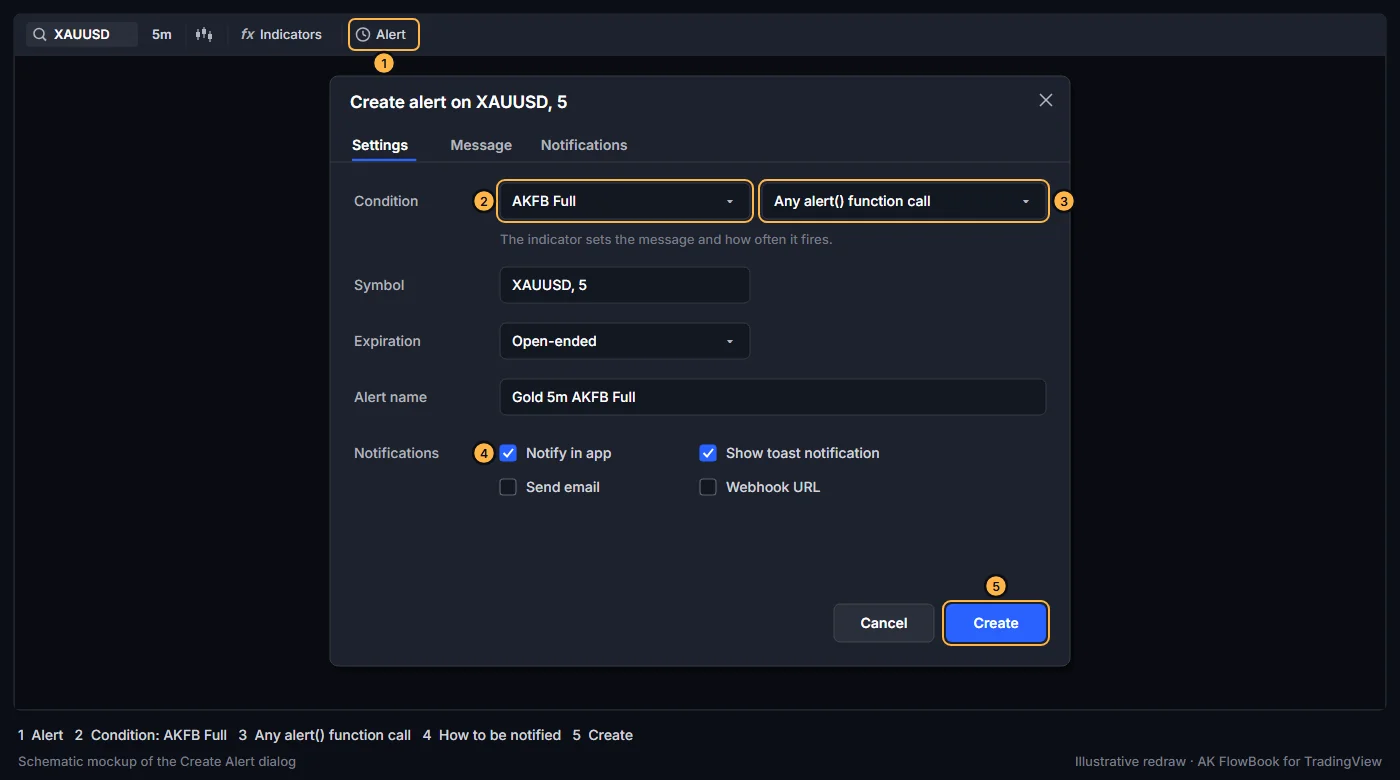Image resolution: width=1400 pixels, height=780 pixels.
Task: Open the AKFB Full condition dropdown
Action: pos(625,201)
